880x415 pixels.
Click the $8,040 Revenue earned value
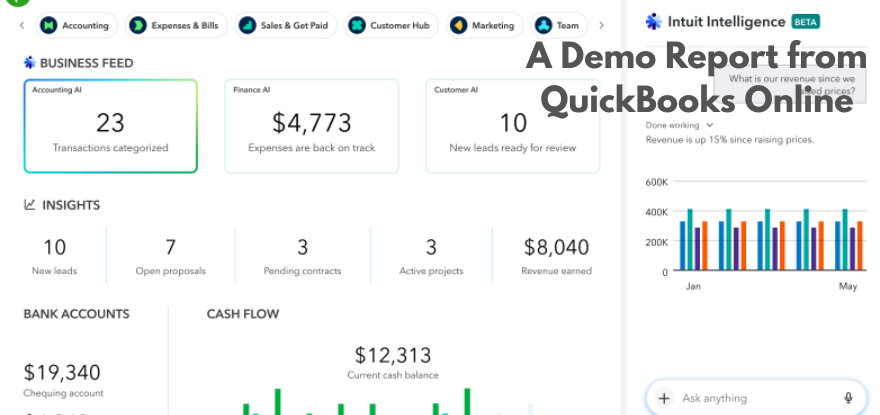pos(556,247)
